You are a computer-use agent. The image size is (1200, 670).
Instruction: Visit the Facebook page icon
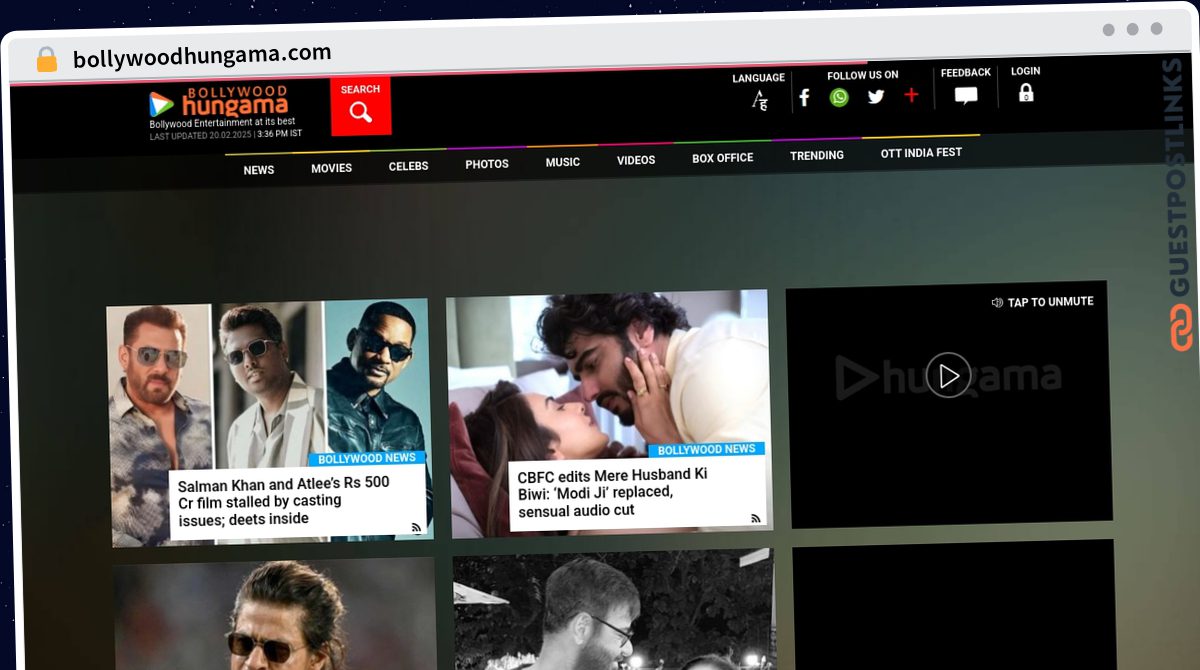804,97
